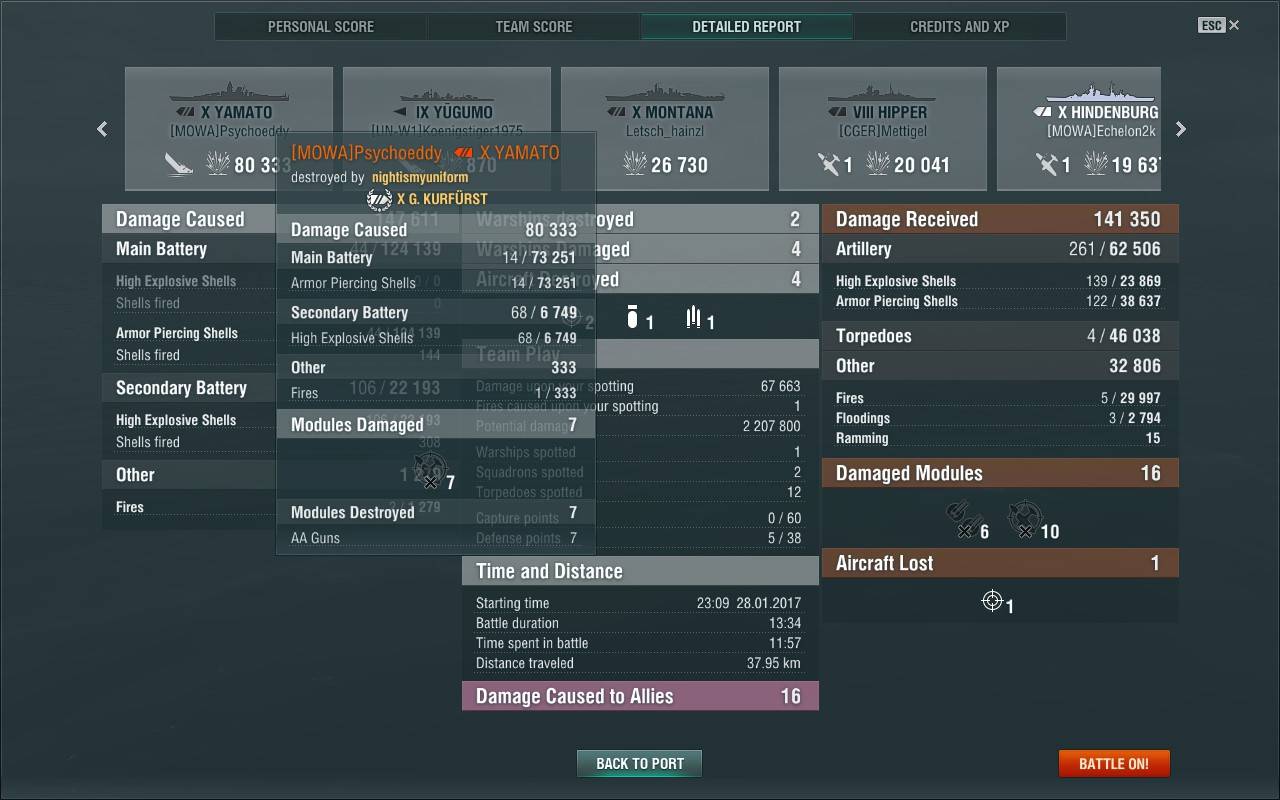Click the Modules Destroyed row in tooltip
Image resolution: width=1280 pixels, height=800 pixels.
pyautogui.click(x=435, y=512)
